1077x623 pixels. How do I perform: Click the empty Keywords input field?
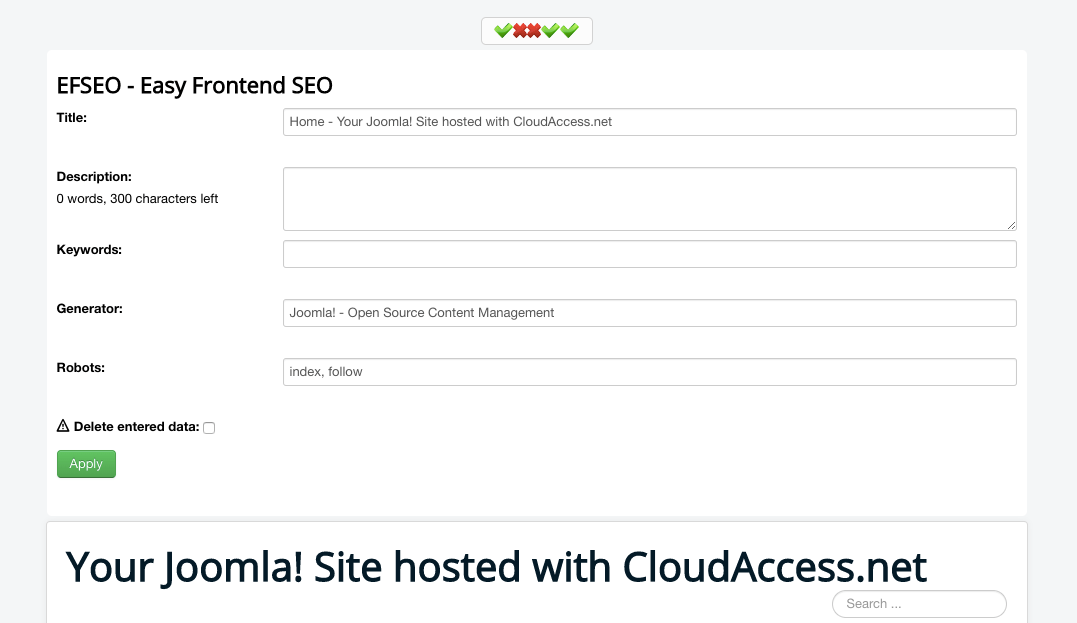pyautogui.click(x=650, y=253)
